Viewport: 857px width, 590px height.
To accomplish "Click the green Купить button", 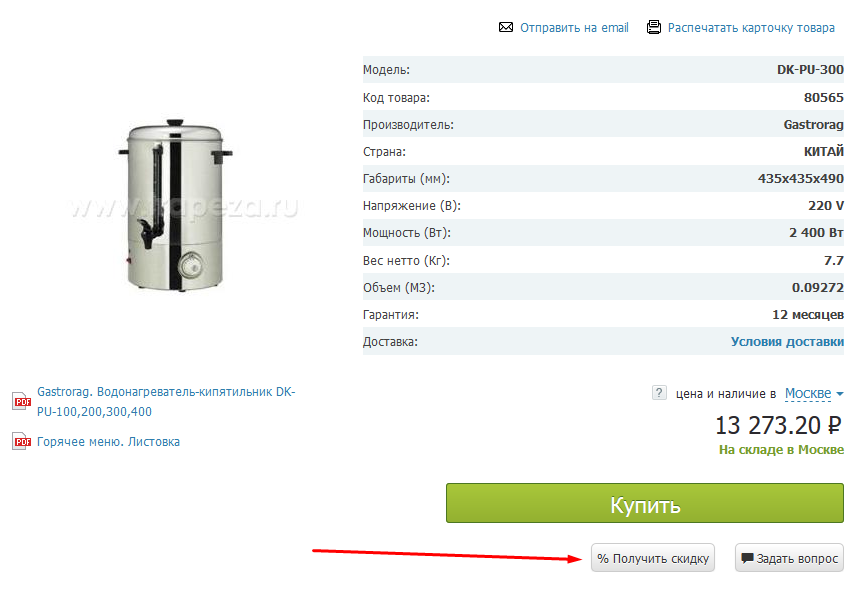I will point(645,503).
